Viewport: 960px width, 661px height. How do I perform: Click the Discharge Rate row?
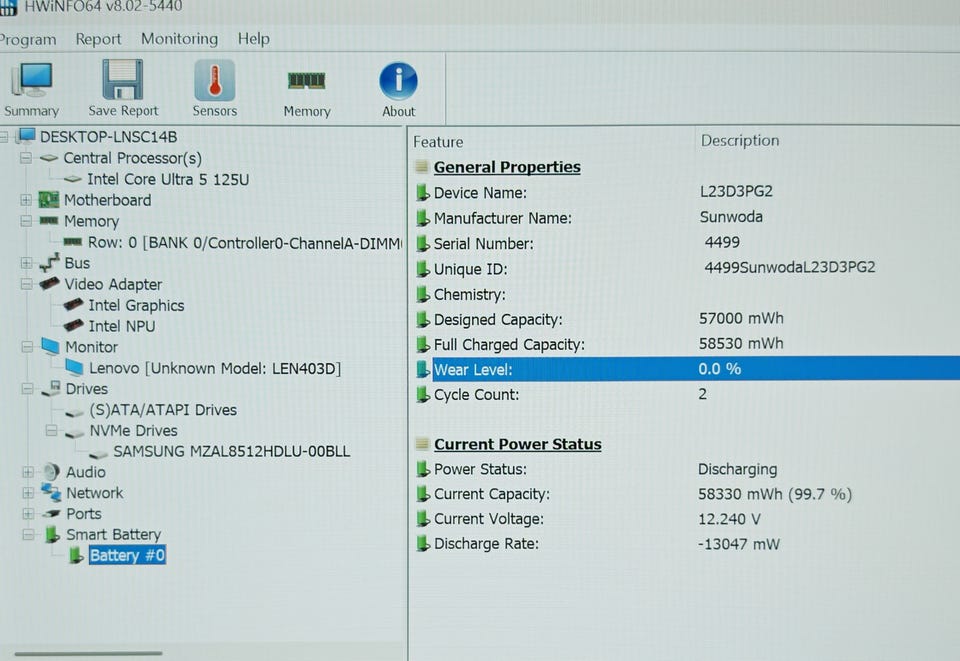[x=684, y=543]
